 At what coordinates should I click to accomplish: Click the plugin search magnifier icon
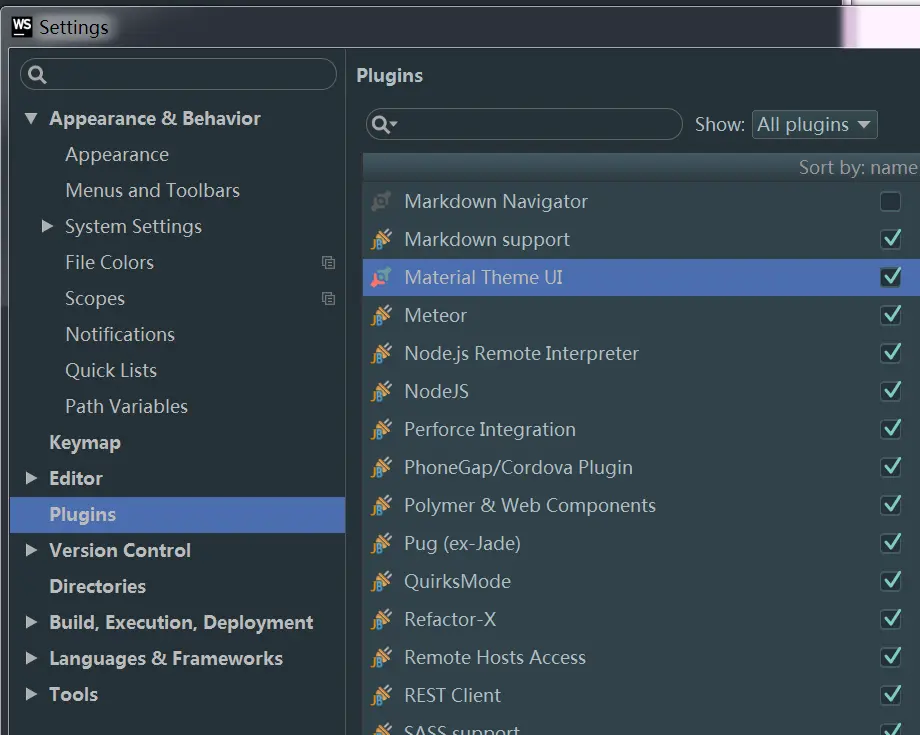coord(382,124)
